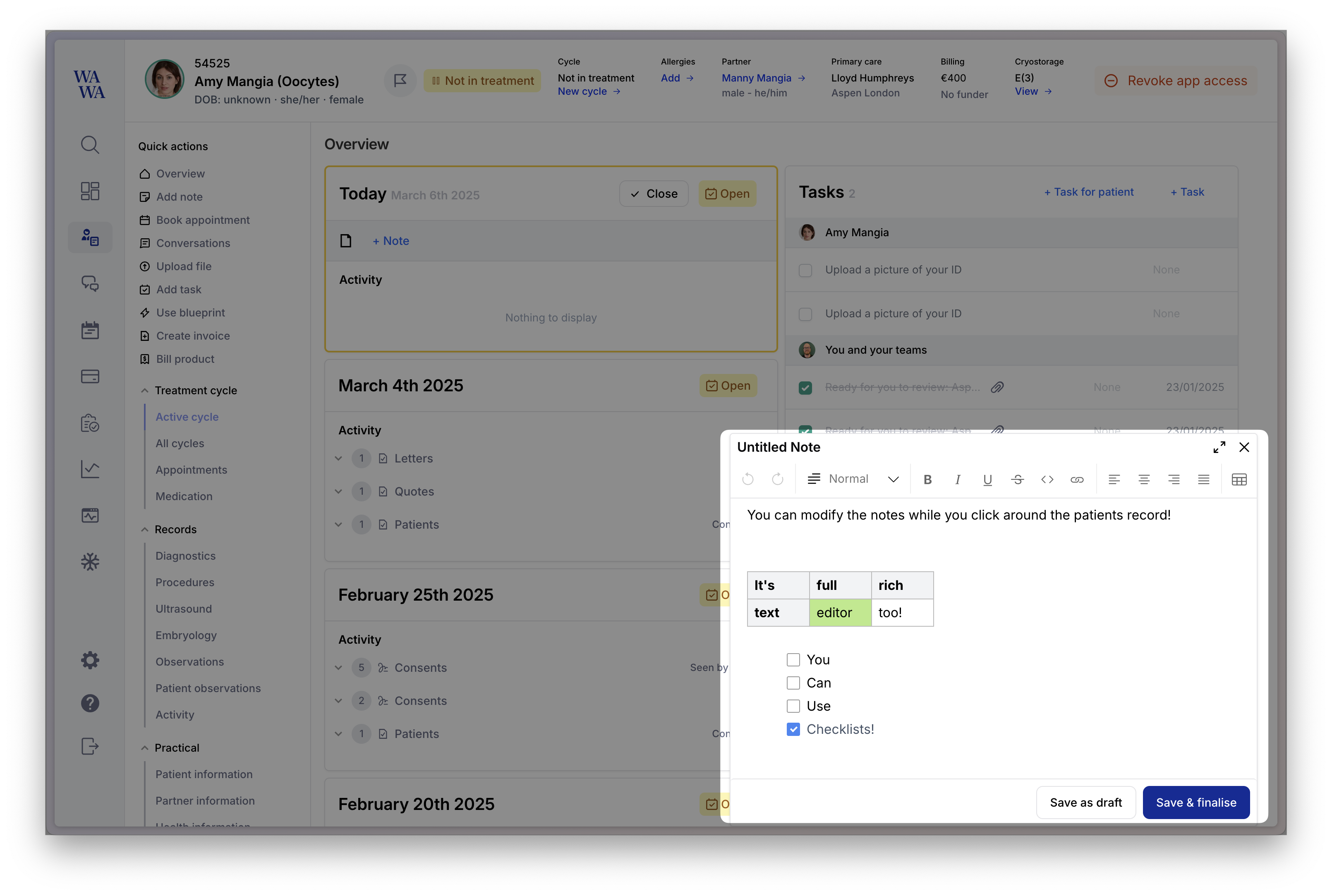
Task: Click Save & finalise button
Action: click(x=1195, y=802)
